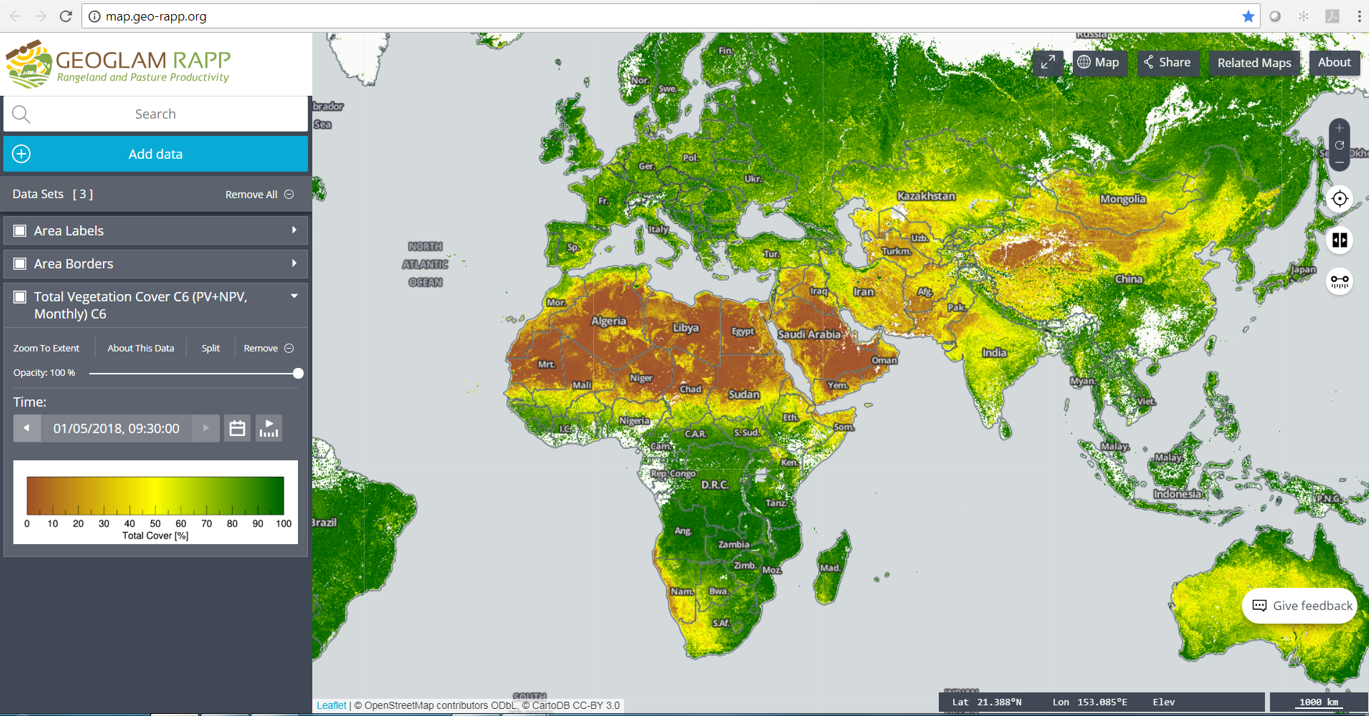Reload the browser page

pos(66,16)
